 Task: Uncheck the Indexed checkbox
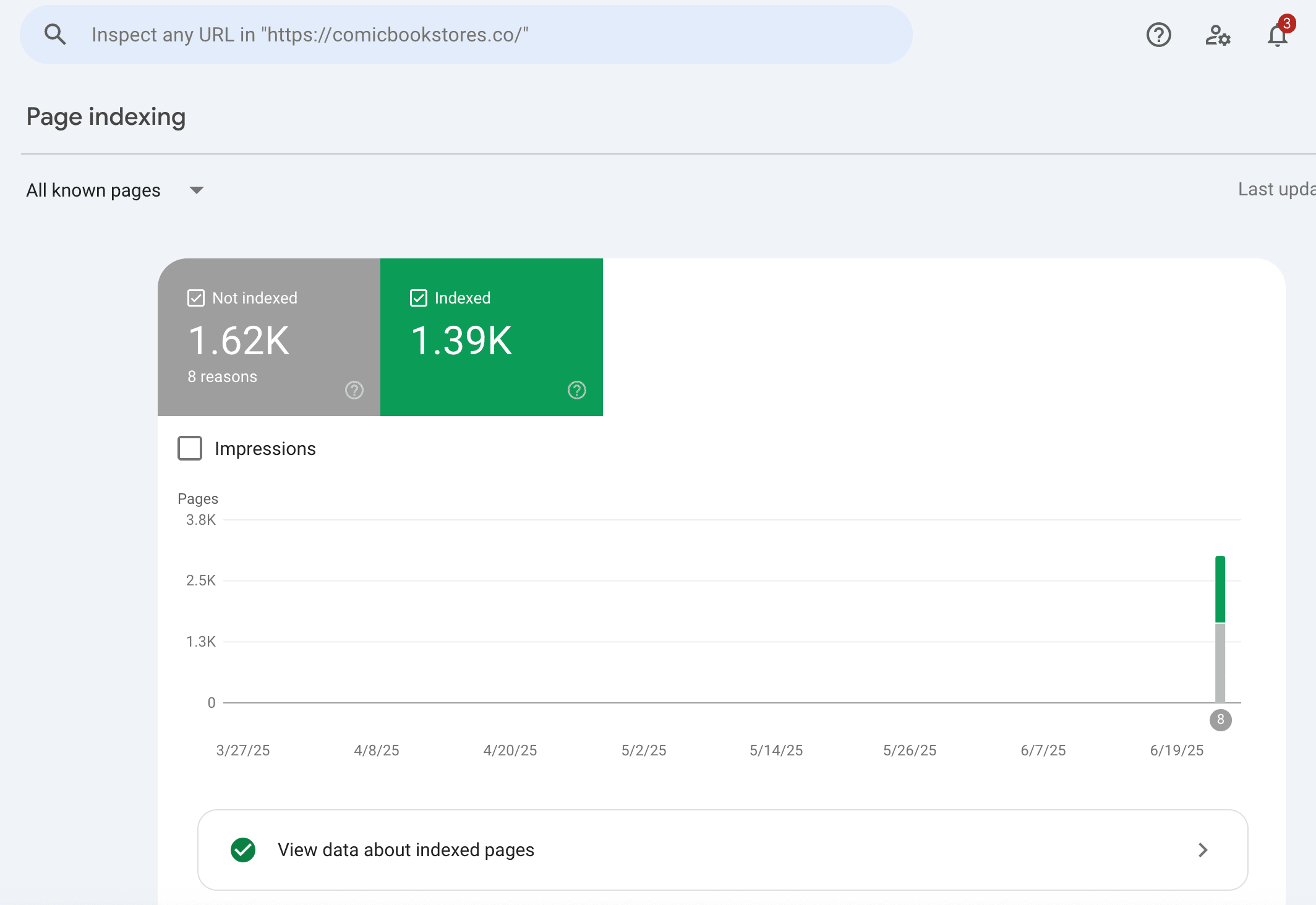(x=419, y=298)
